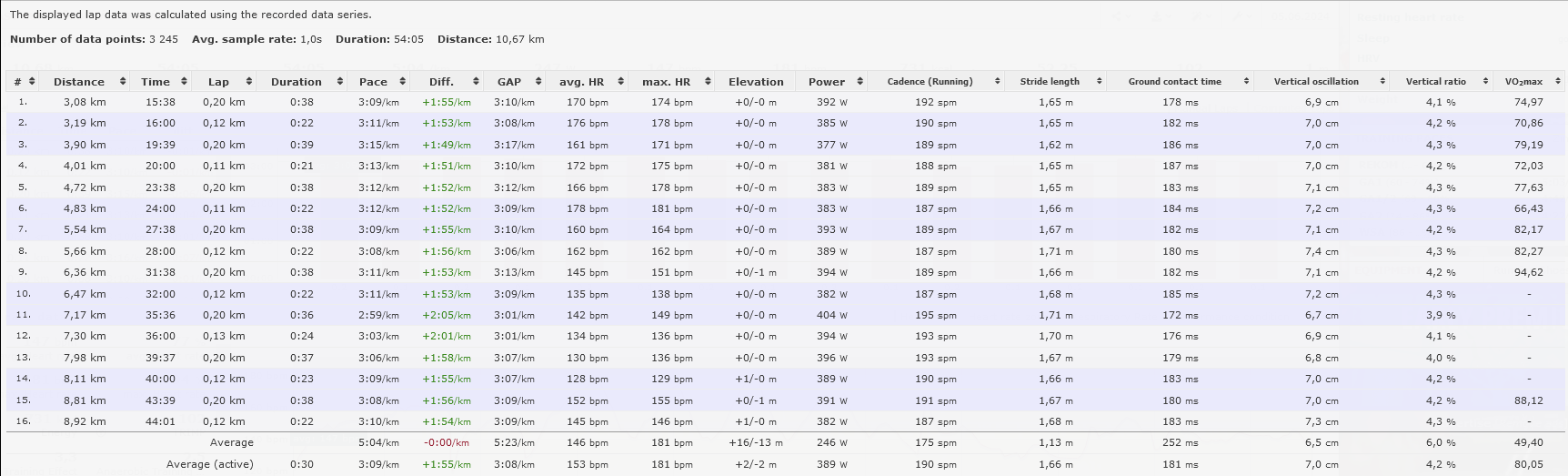1568x476 pixels.
Task: Sort by the max. HR column header
Action: [667, 82]
